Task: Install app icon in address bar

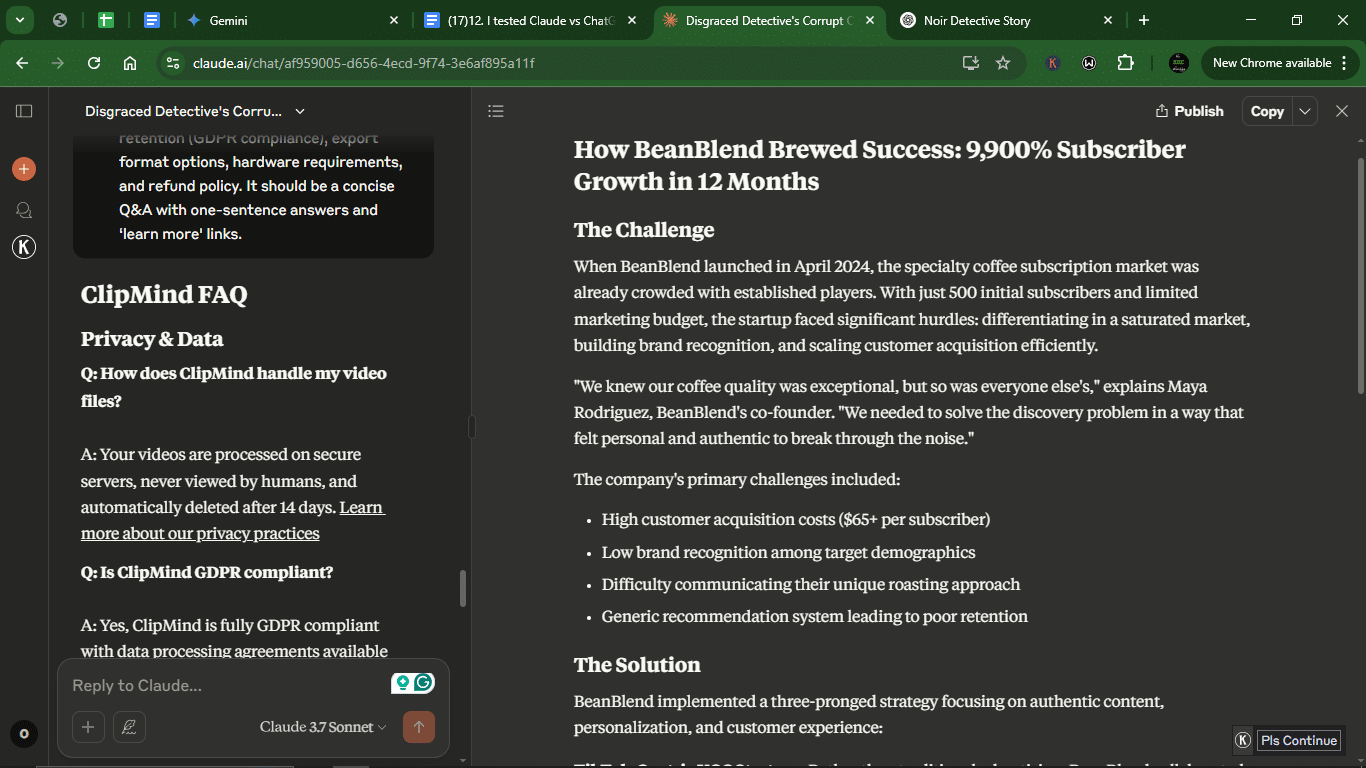Action: click(x=970, y=63)
